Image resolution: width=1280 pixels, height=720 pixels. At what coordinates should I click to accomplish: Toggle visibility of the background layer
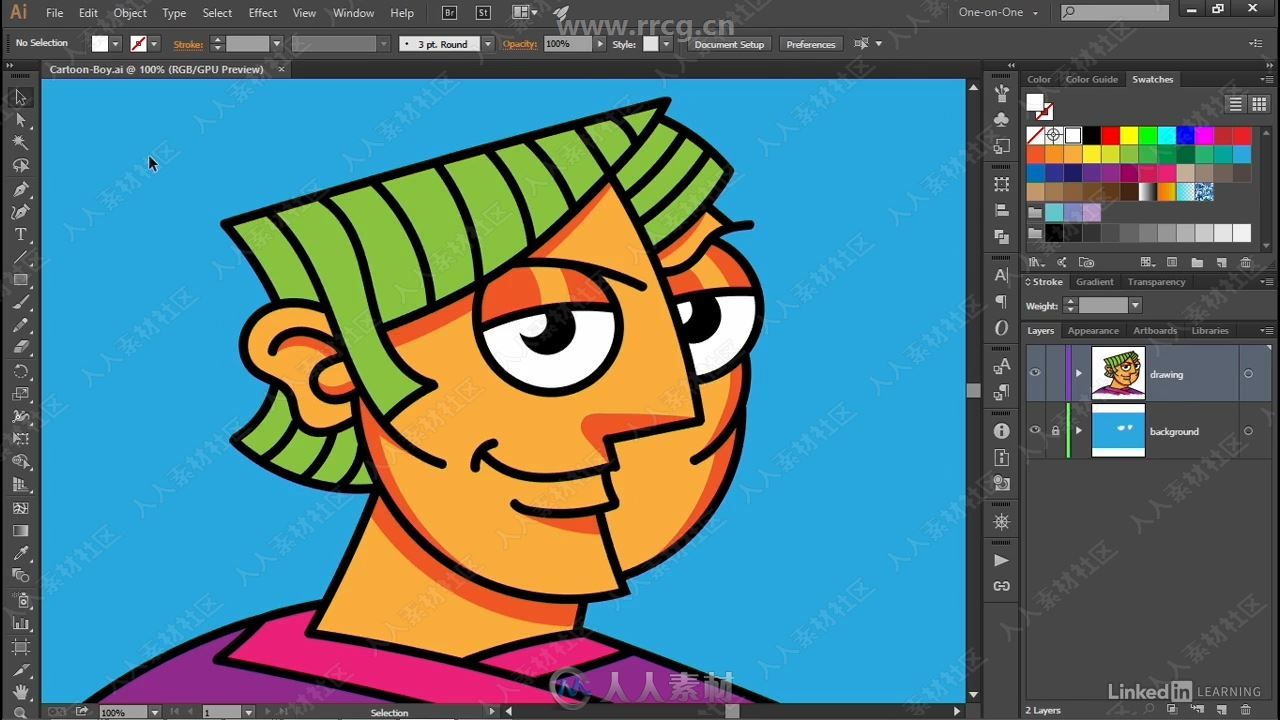(1035, 431)
